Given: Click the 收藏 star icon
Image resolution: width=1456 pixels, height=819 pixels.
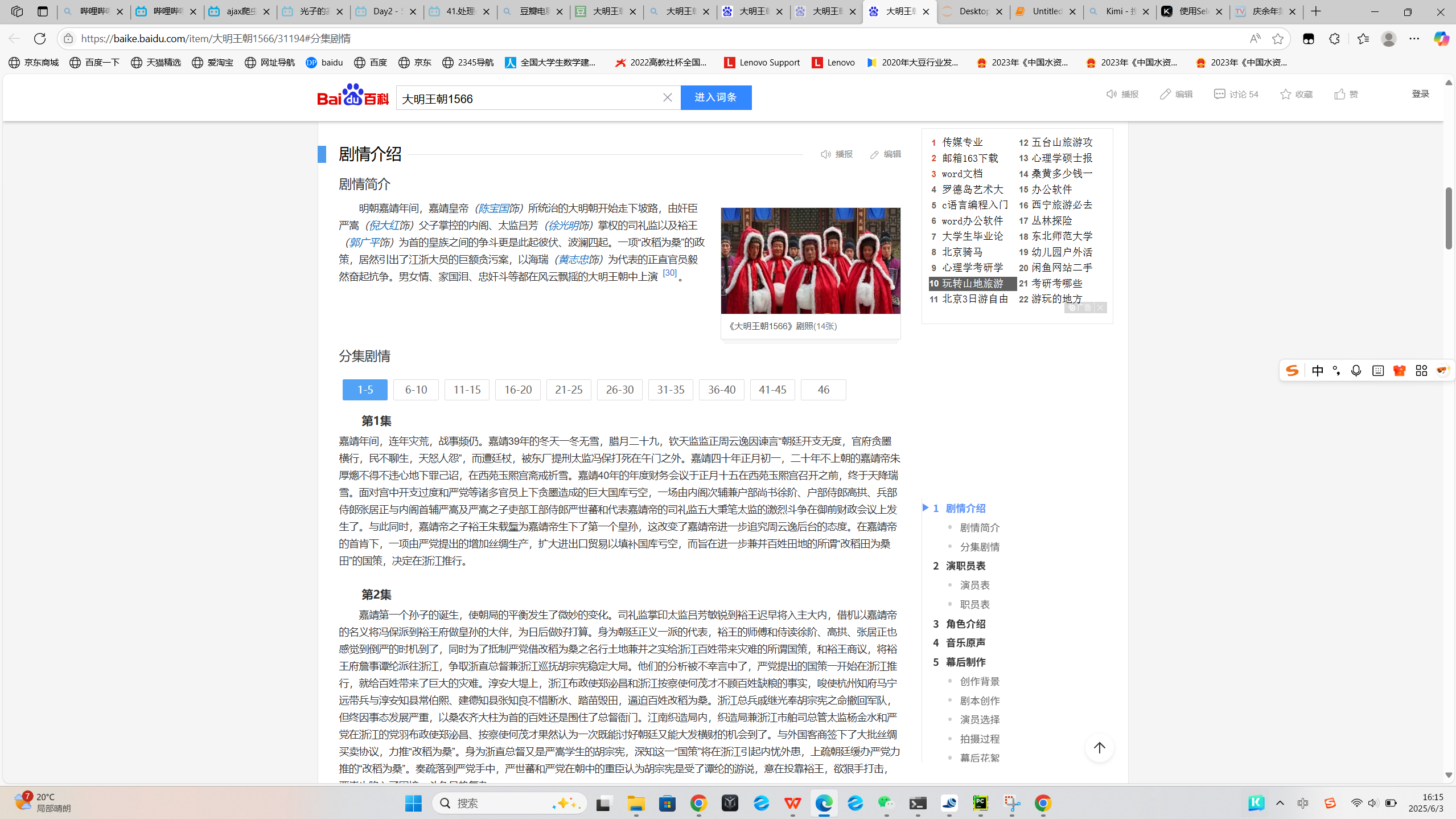Looking at the screenshot, I should point(1286,94).
